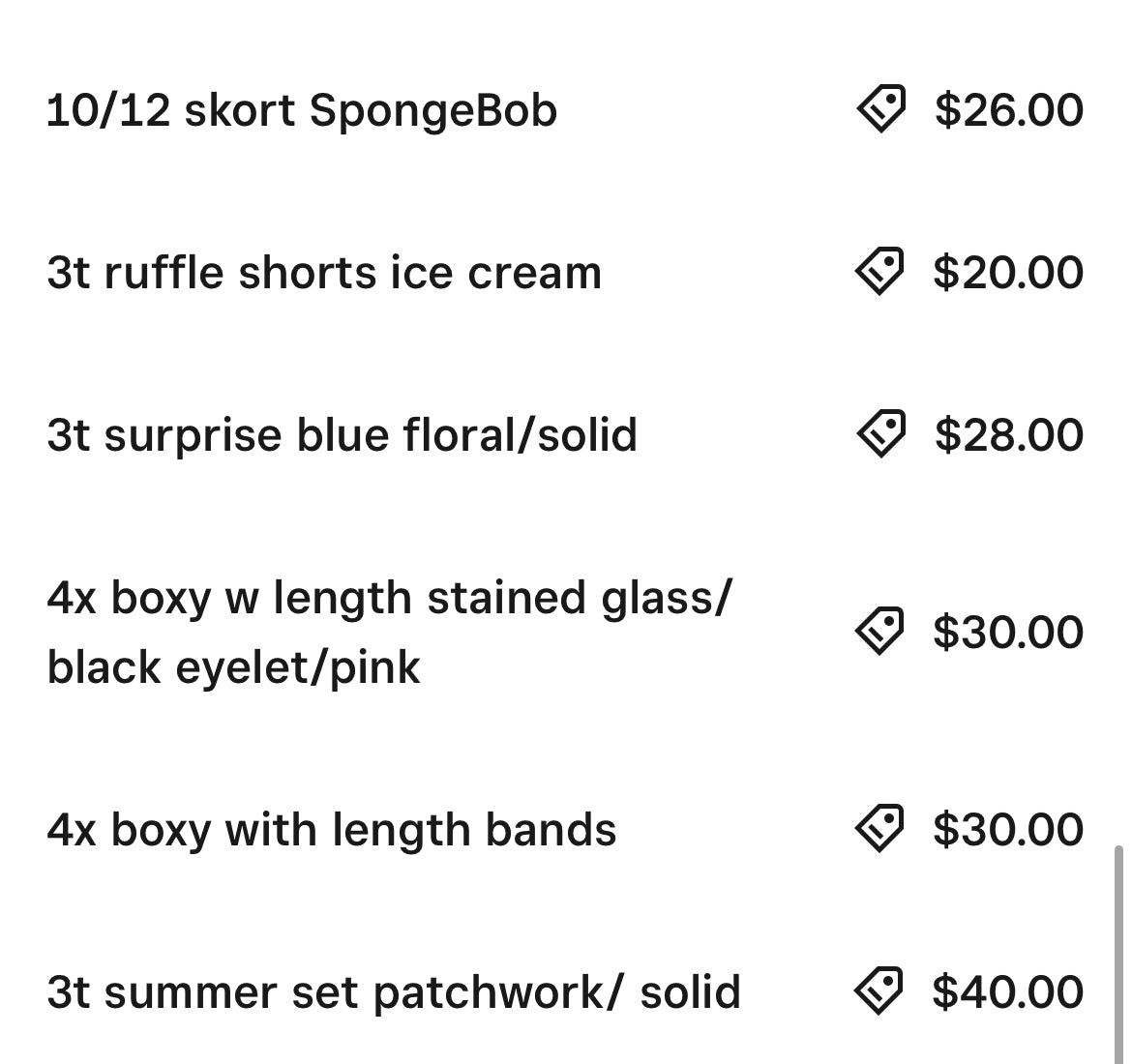Open 3t summer set patchwork/solid item

pos(393,992)
